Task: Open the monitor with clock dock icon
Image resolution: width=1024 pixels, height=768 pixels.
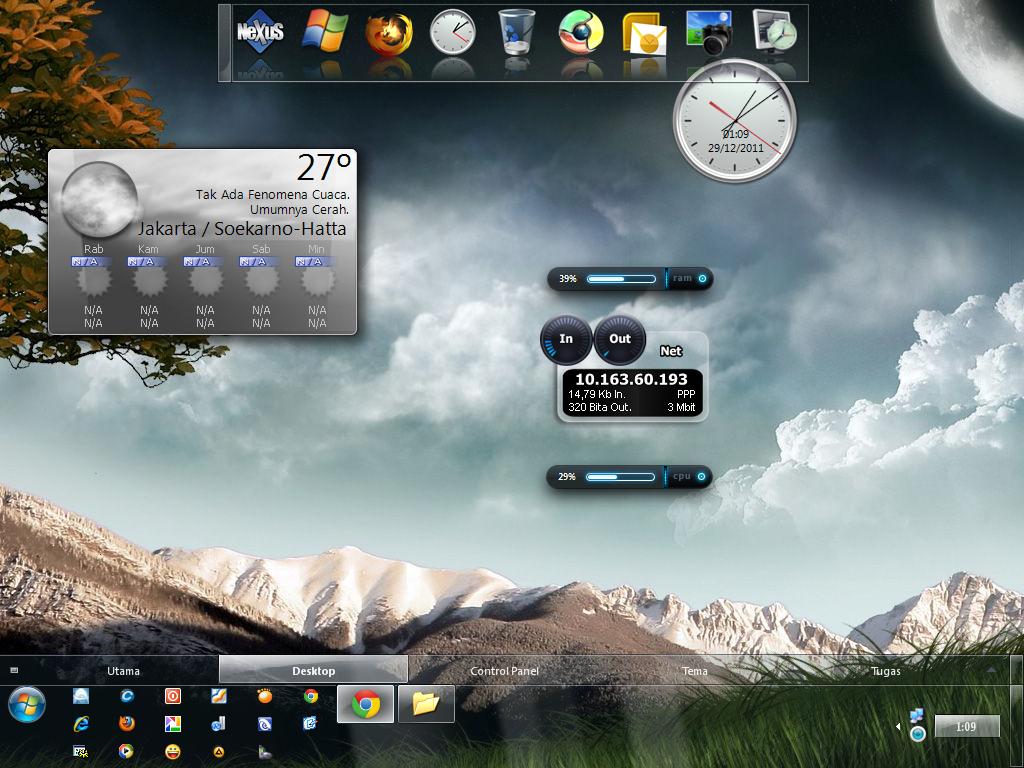Action: click(x=775, y=31)
